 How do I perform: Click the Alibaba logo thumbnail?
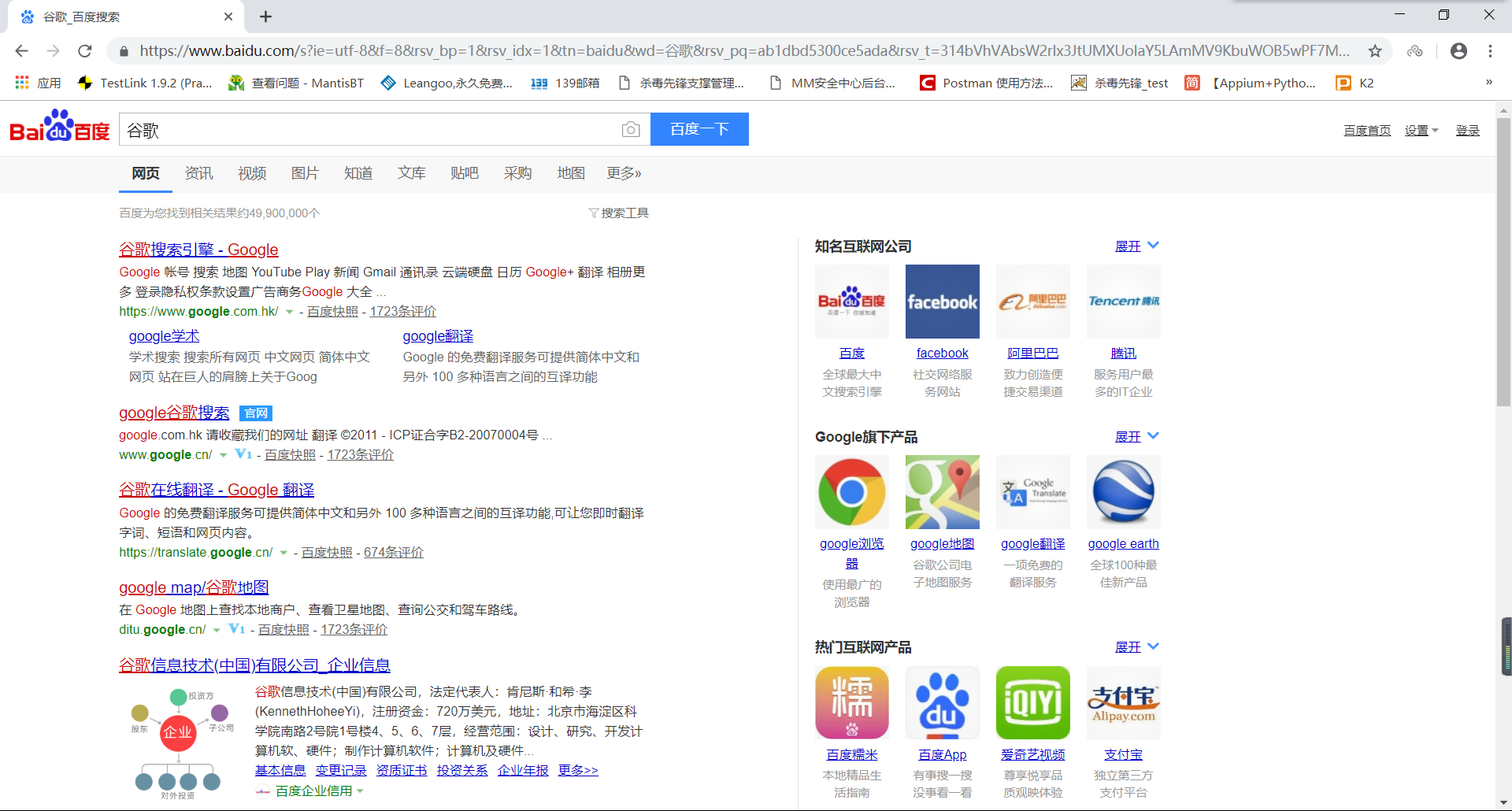point(1033,302)
